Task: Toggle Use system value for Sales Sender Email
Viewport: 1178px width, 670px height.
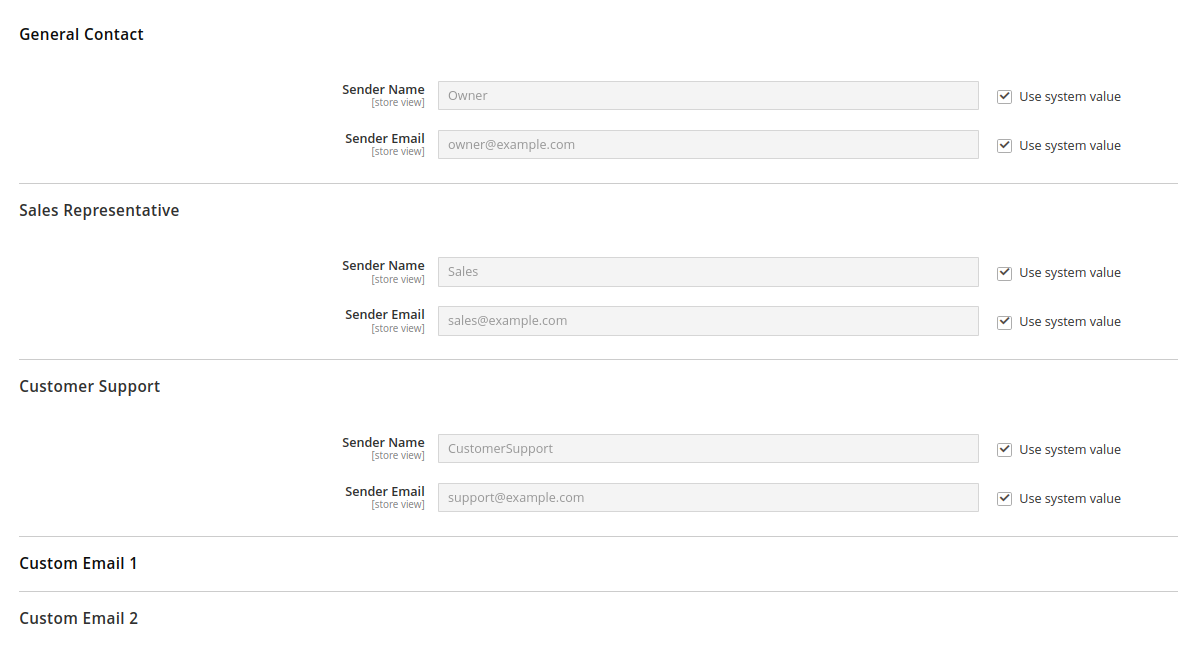Action: click(x=1003, y=321)
